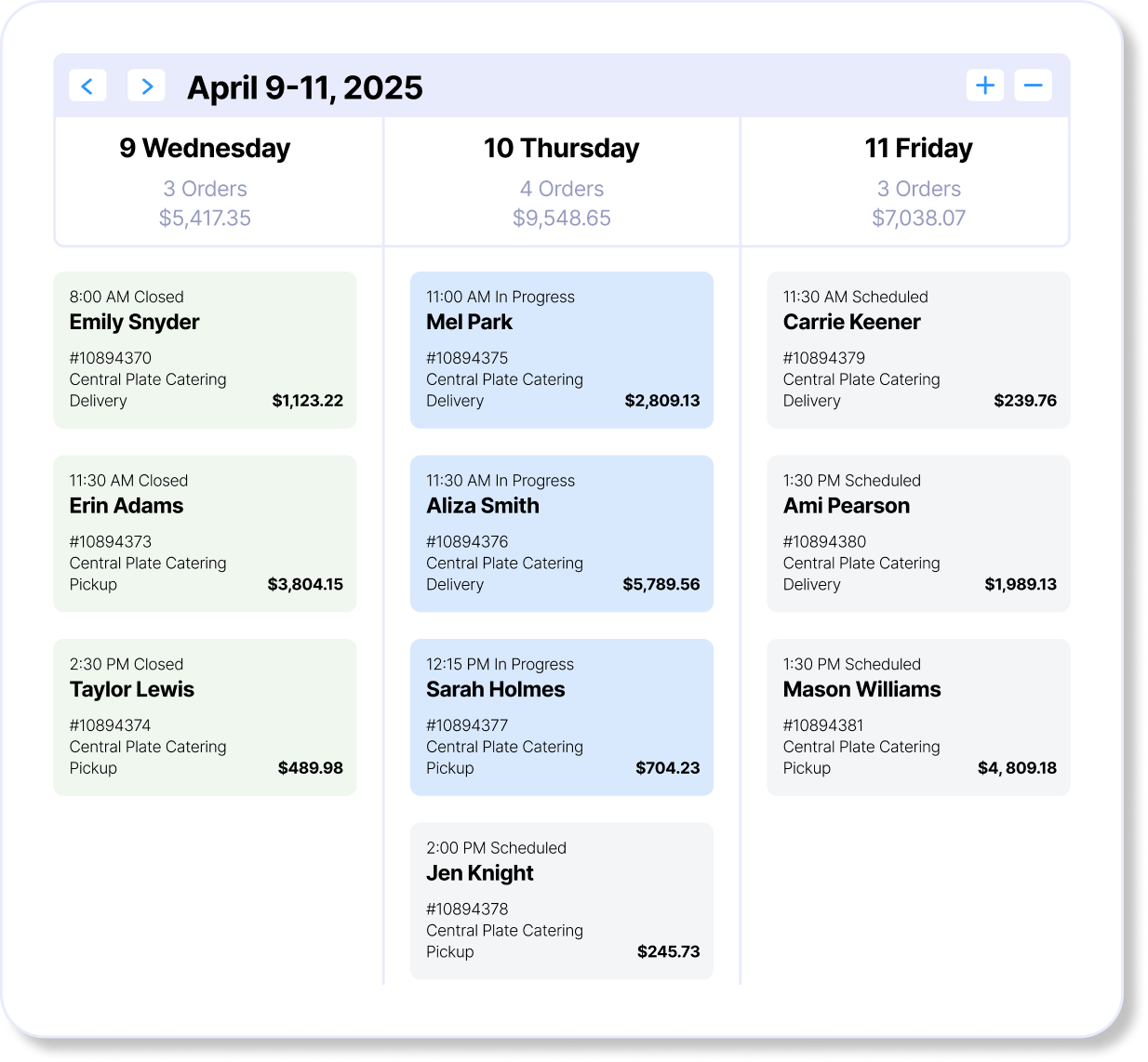This screenshot has height=1062, width=1148.
Task: Open Sarah Holmes order #10894377
Action: point(561,717)
